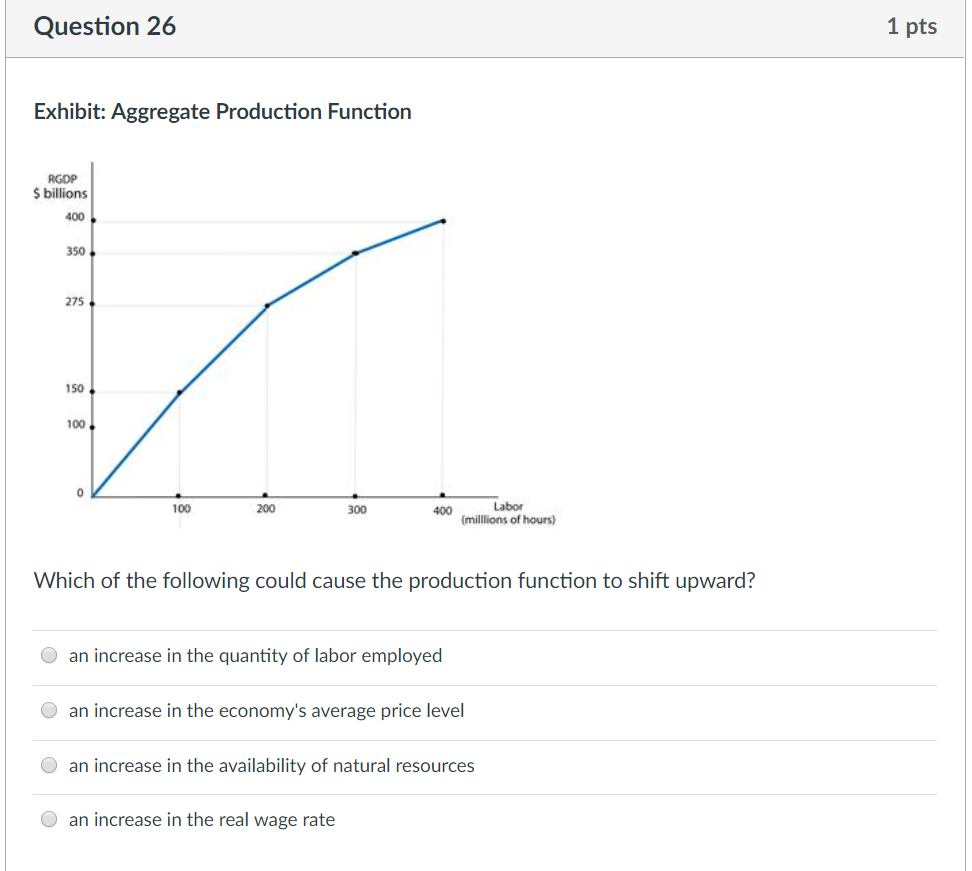Click the 300 labor hours tick label
The width and height of the screenshot is (972, 871).
(x=356, y=508)
